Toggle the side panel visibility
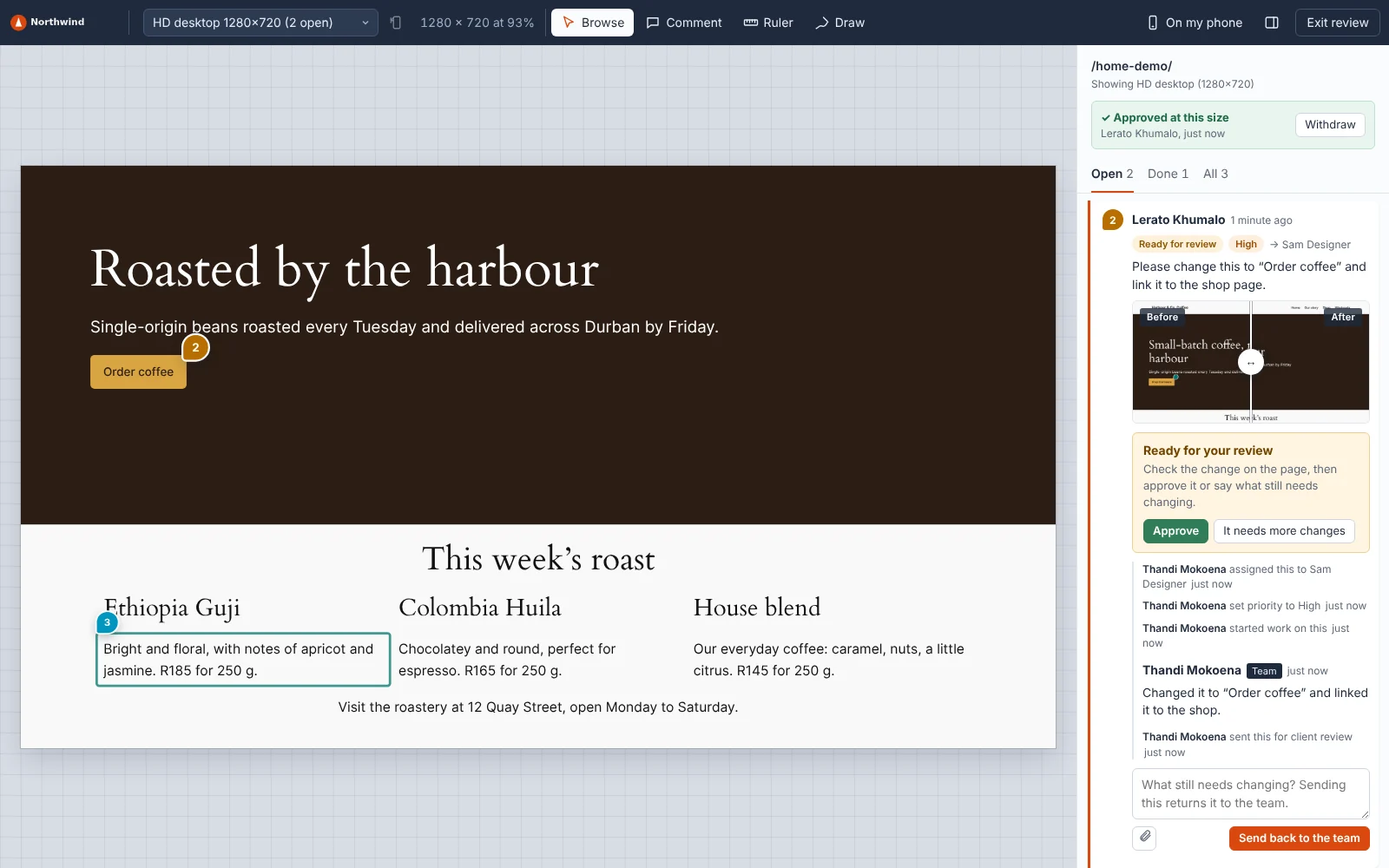This screenshot has width=1389, height=868. pyautogui.click(x=1272, y=23)
